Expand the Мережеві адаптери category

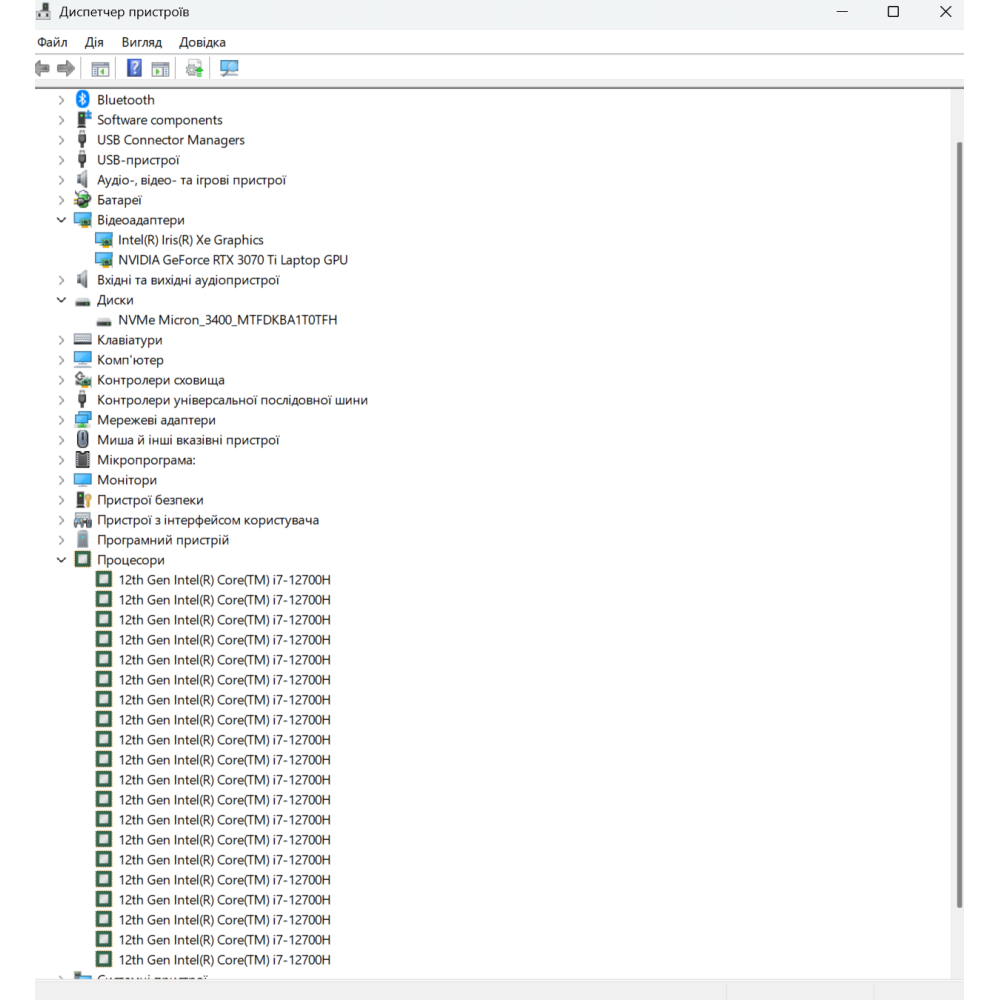coord(61,420)
